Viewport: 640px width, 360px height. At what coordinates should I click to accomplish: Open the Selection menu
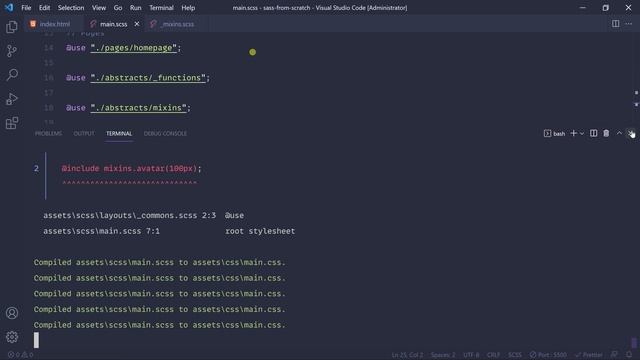point(71,8)
